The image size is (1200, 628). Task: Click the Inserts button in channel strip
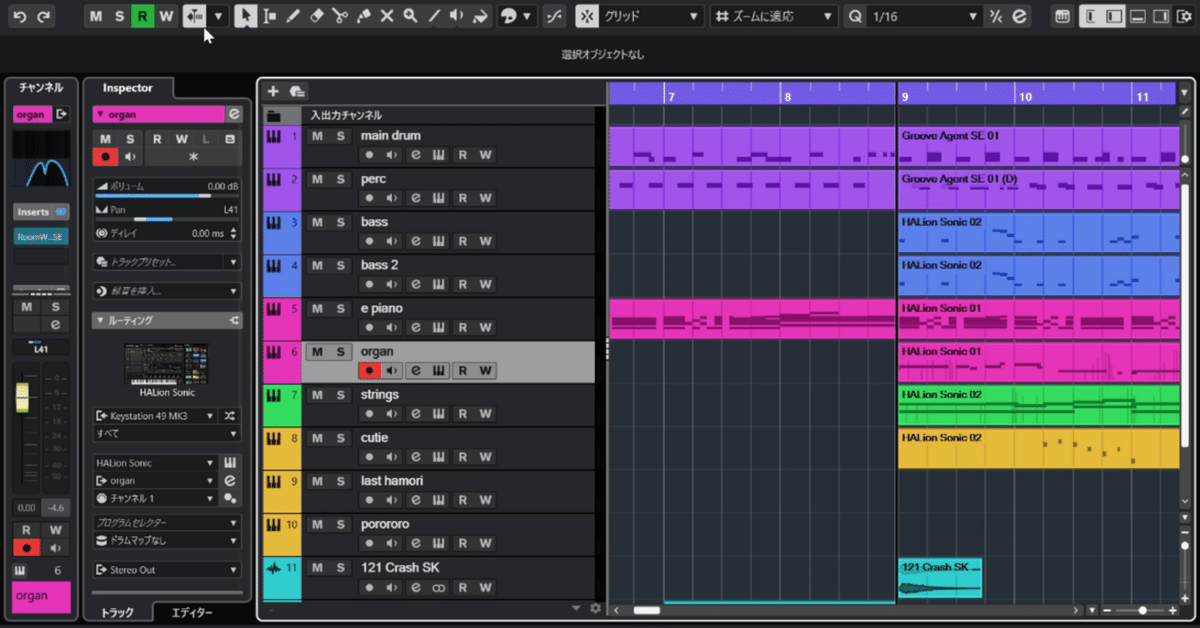point(41,212)
